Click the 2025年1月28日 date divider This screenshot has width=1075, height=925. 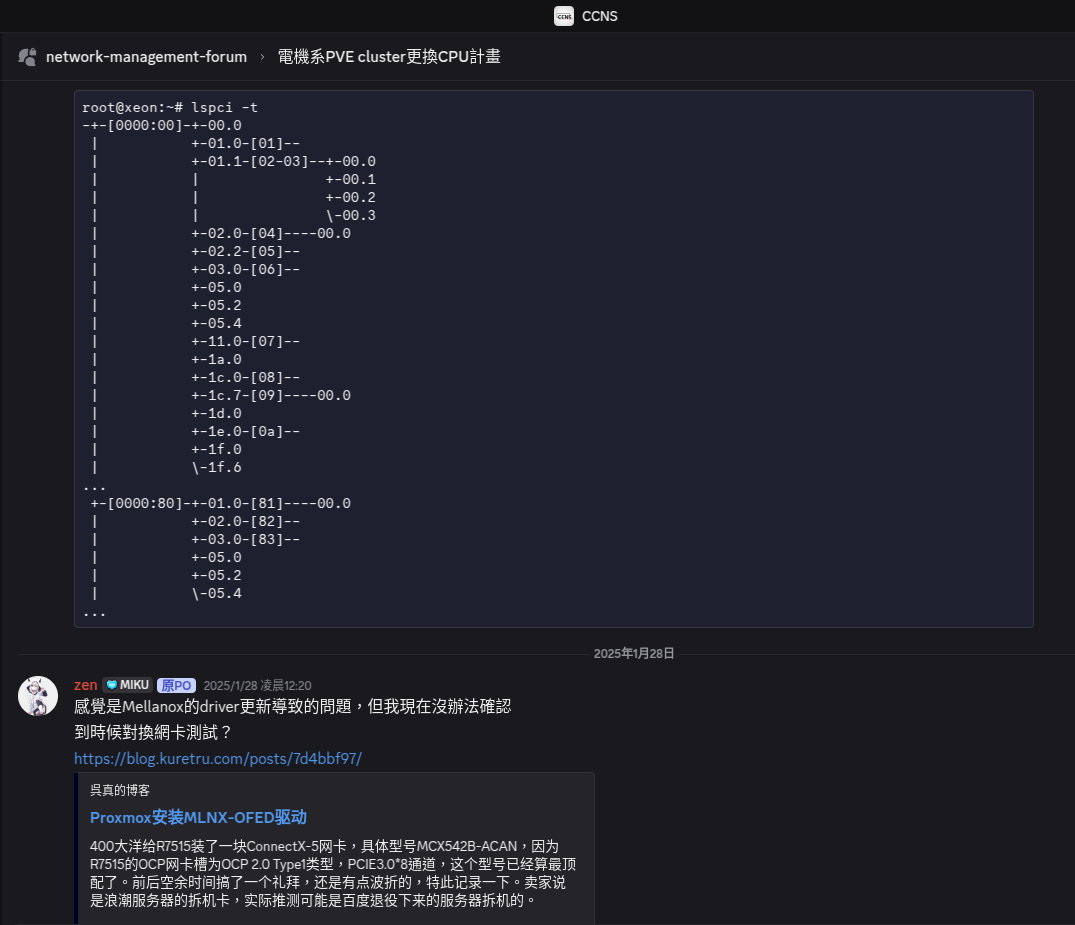(634, 653)
